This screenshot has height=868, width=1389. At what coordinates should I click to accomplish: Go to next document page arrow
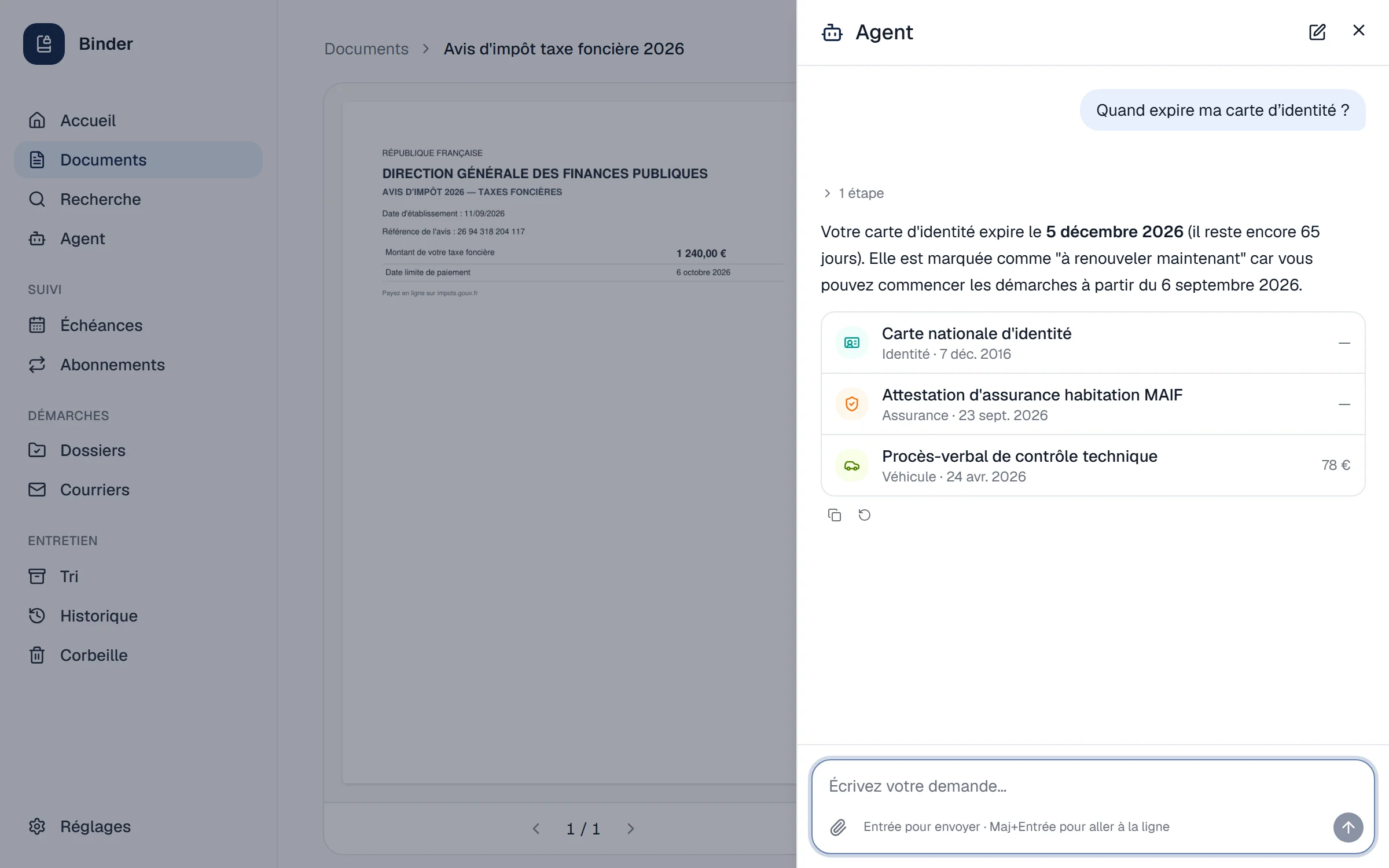pos(630,829)
